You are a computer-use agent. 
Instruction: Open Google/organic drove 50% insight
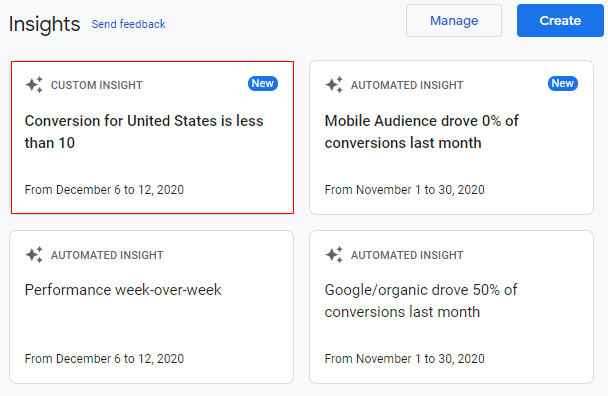[421, 301]
